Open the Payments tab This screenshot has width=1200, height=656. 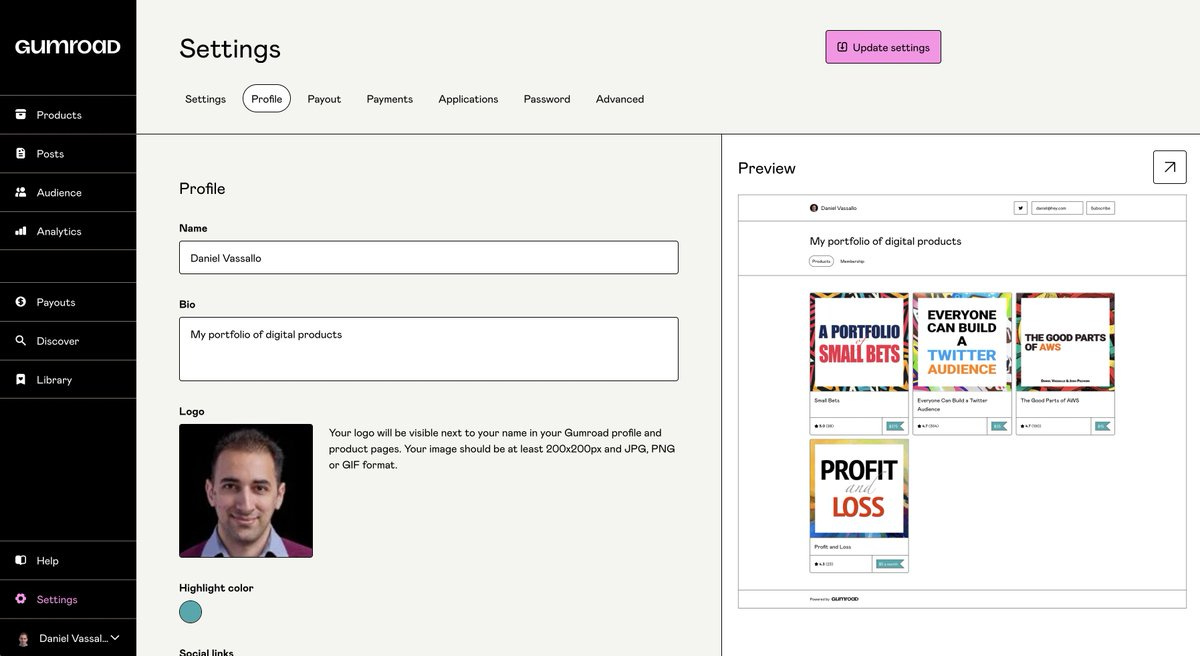point(390,99)
